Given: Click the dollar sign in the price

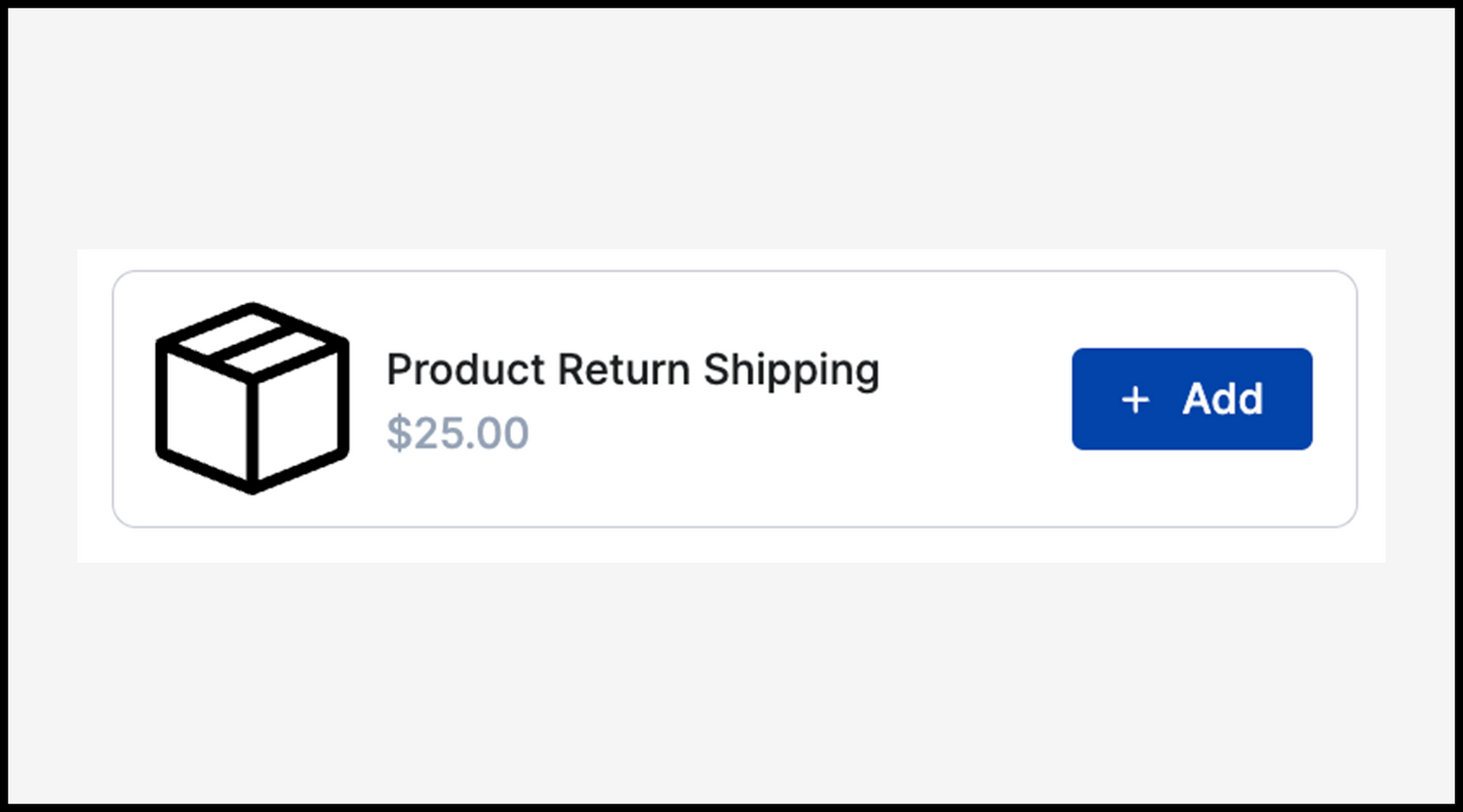Looking at the screenshot, I should pyautogui.click(x=398, y=433).
